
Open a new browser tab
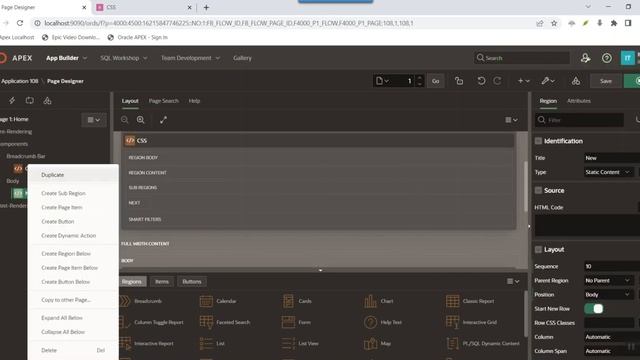coord(206,7)
